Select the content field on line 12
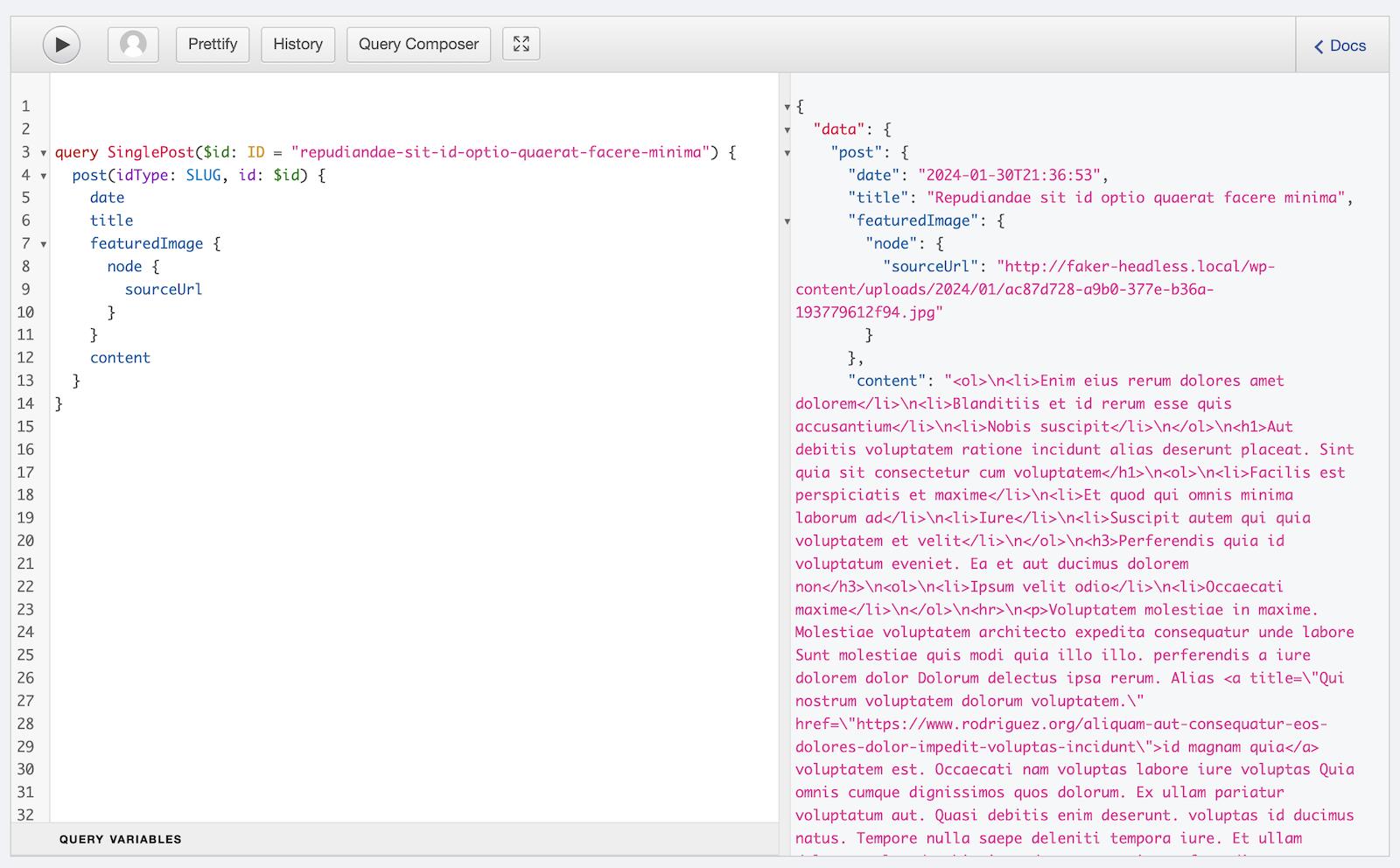This screenshot has width=1400, height=868. (120, 357)
